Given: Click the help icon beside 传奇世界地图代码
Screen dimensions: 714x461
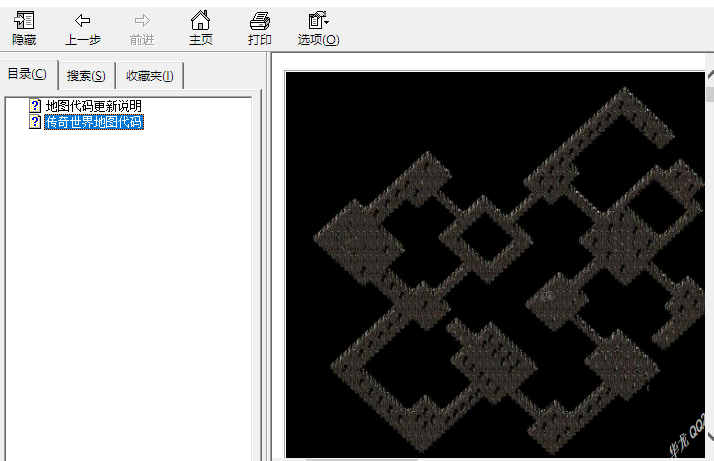Looking at the screenshot, I should tap(35, 122).
